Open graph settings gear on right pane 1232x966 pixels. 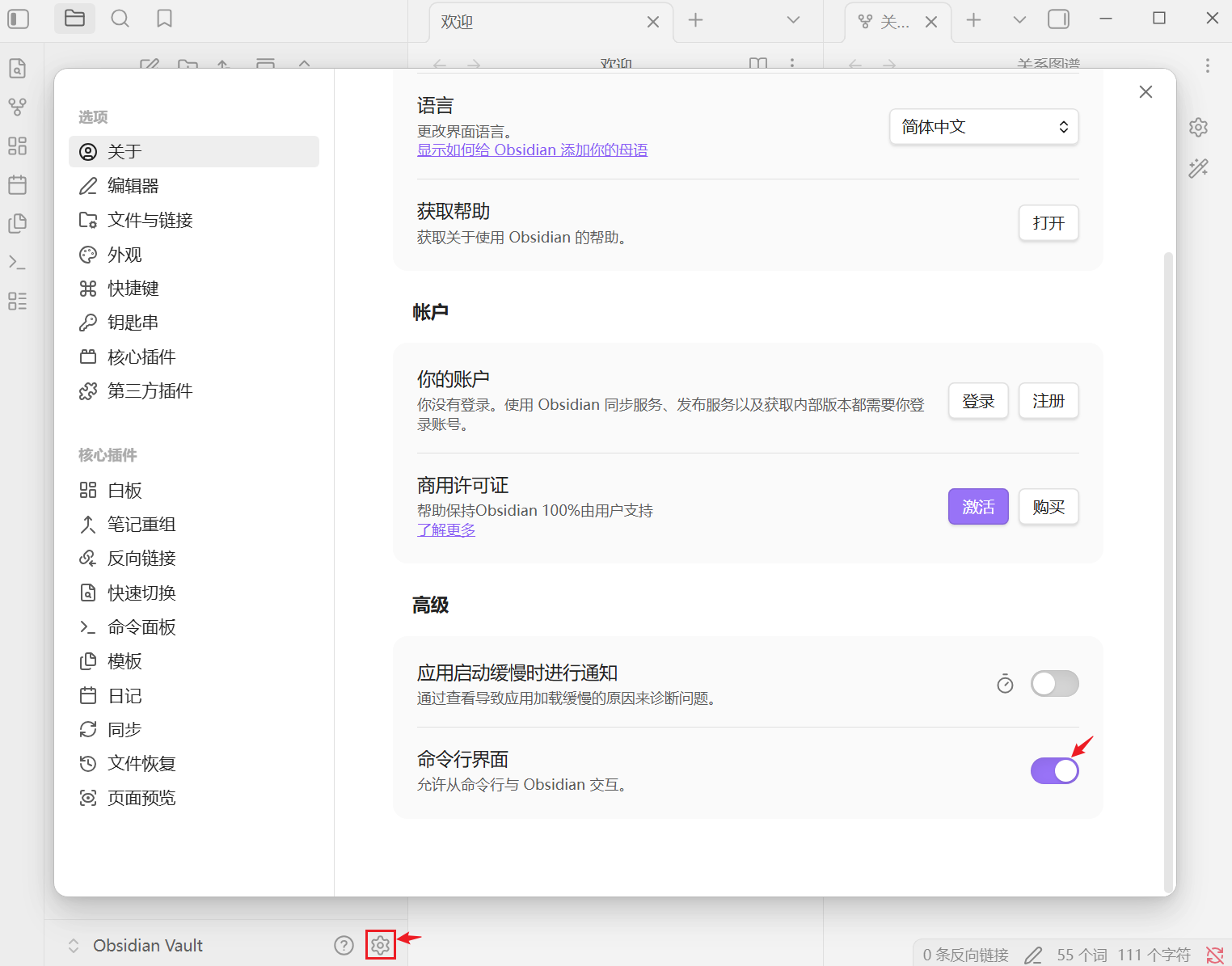coord(1198,128)
